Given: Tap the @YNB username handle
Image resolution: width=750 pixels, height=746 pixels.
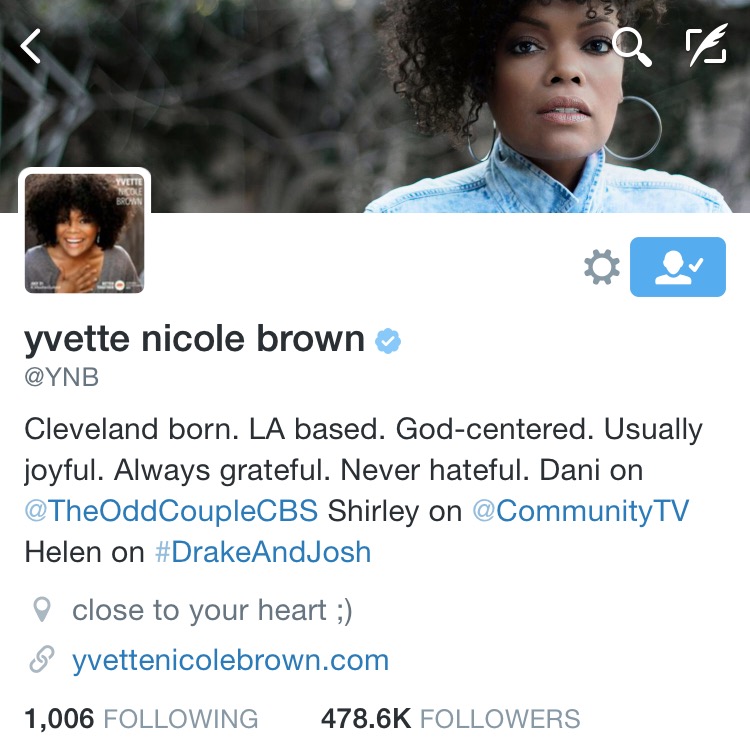Looking at the screenshot, I should (x=61, y=377).
